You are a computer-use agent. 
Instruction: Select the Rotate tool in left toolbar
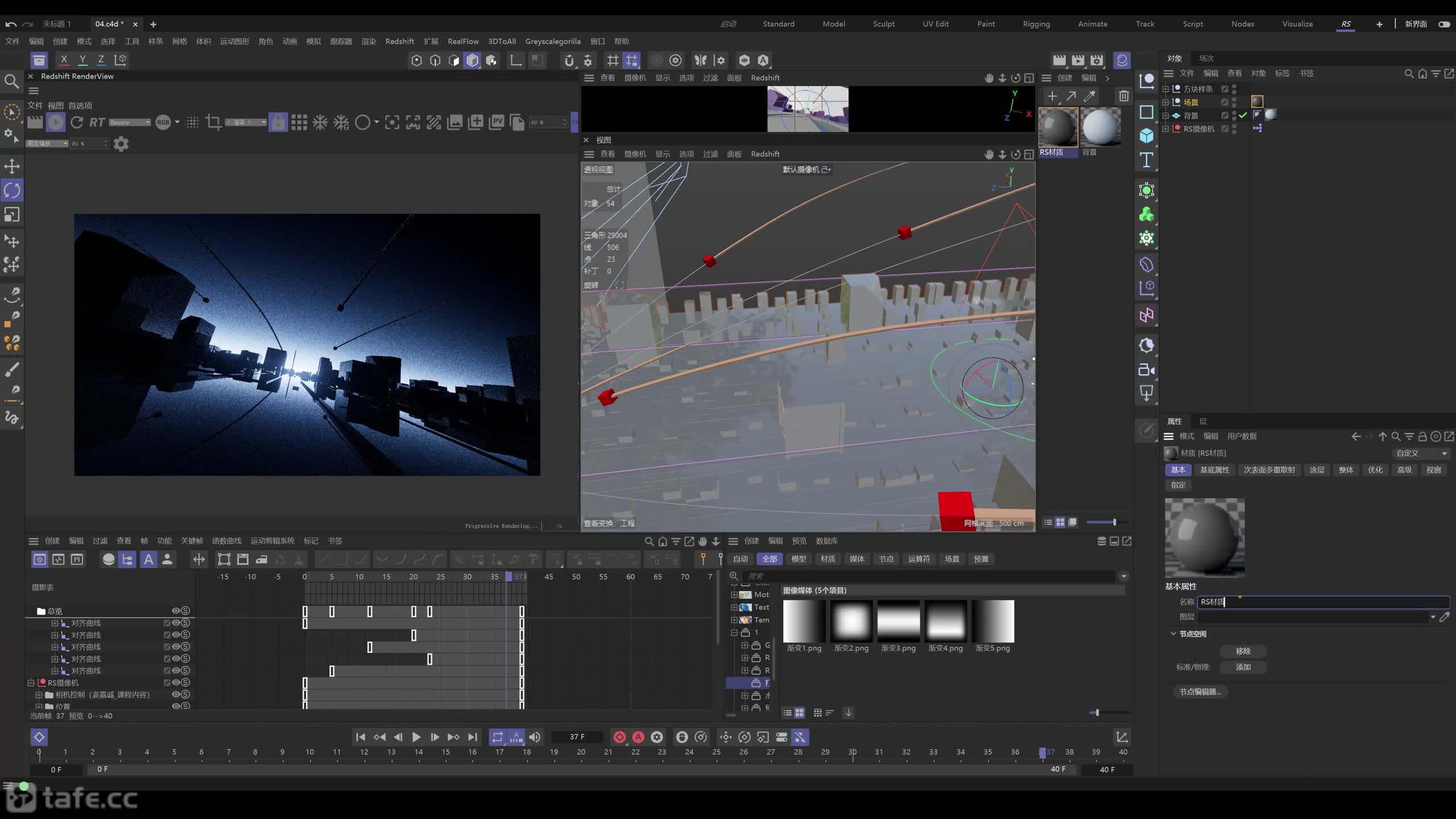coord(12,190)
